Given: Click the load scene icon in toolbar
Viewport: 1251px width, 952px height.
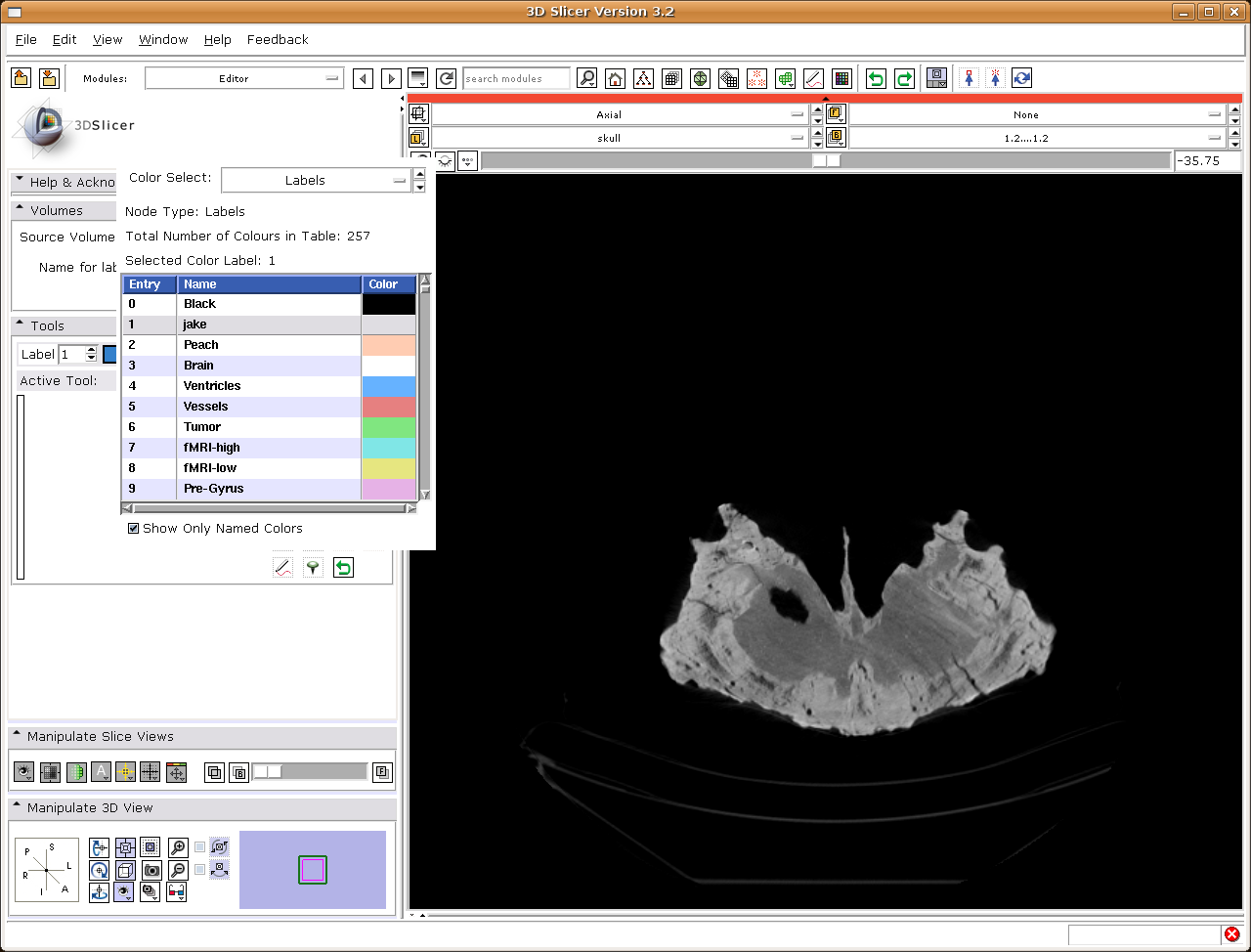Looking at the screenshot, I should (x=21, y=78).
